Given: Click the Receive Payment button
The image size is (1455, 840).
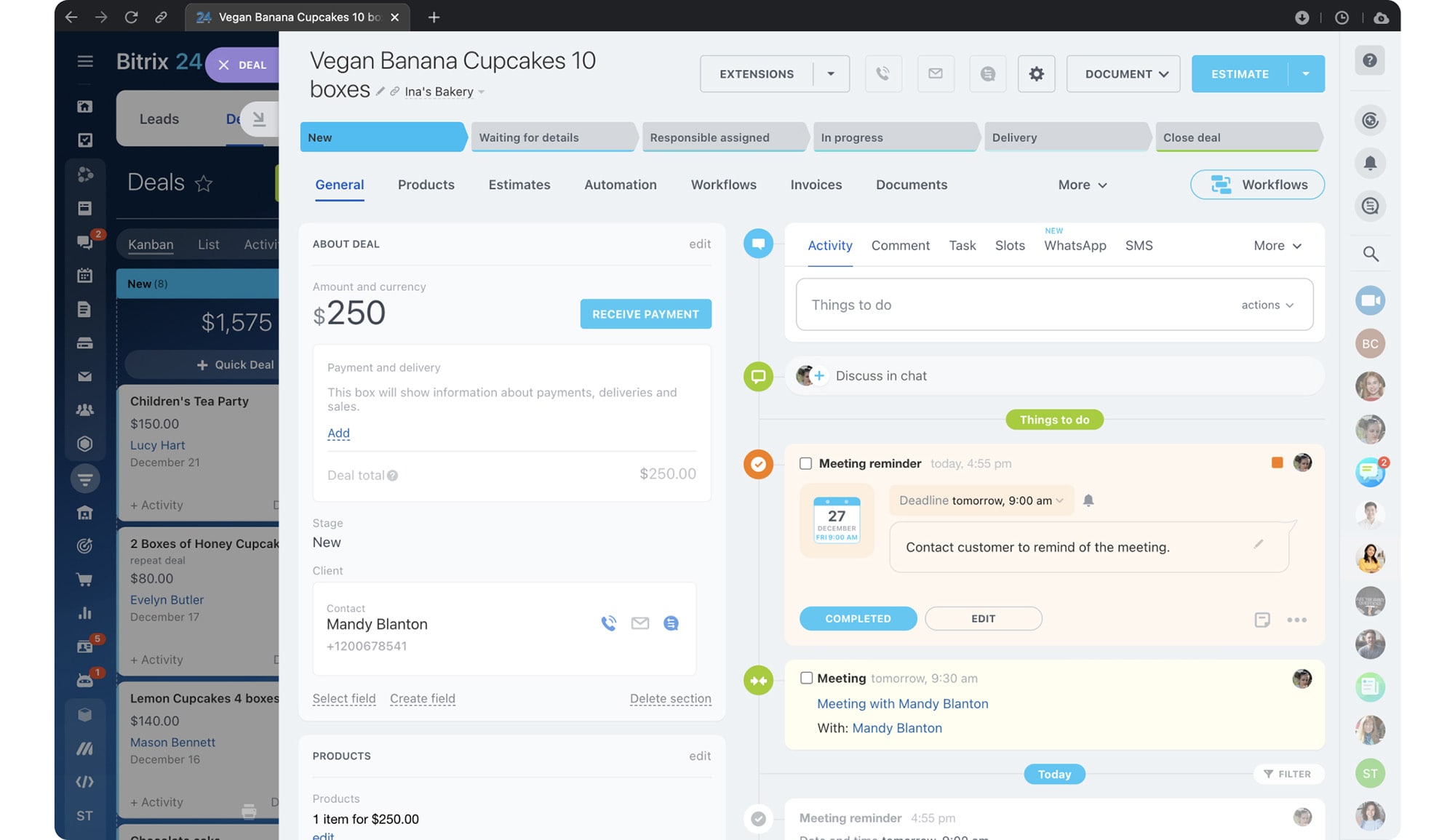Looking at the screenshot, I should 645,313.
